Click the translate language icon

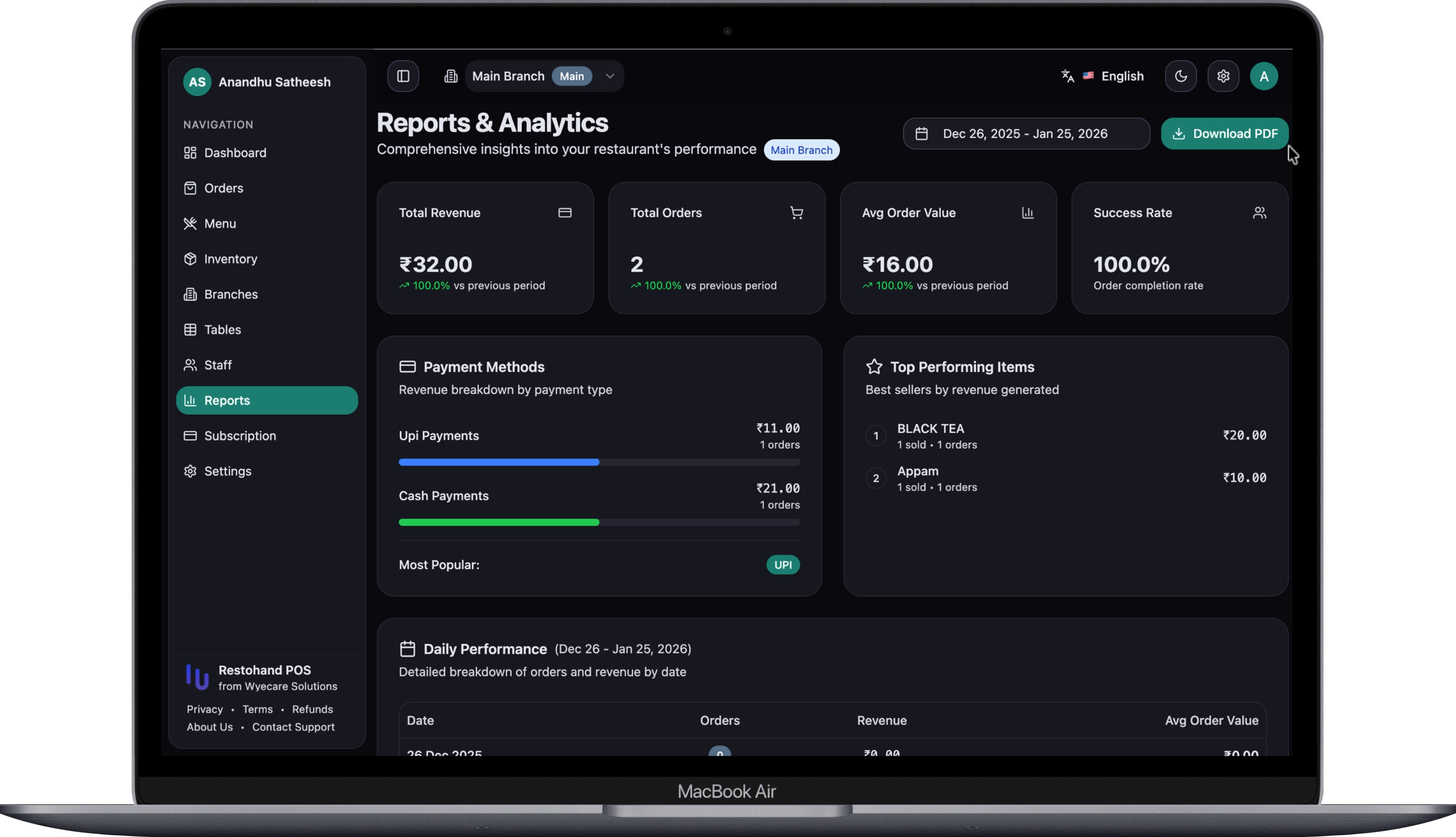(x=1067, y=76)
